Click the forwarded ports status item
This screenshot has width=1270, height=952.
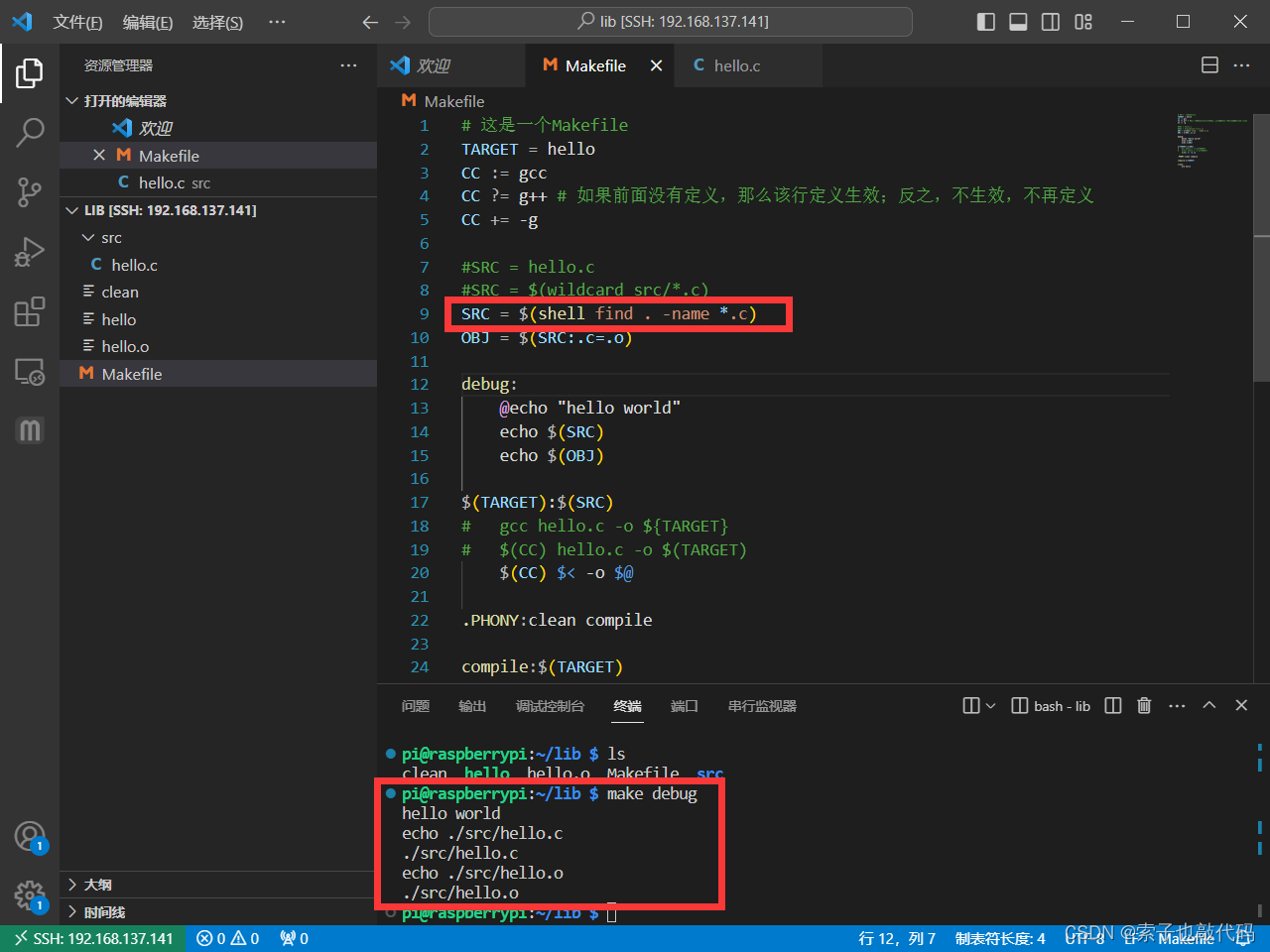click(294, 939)
